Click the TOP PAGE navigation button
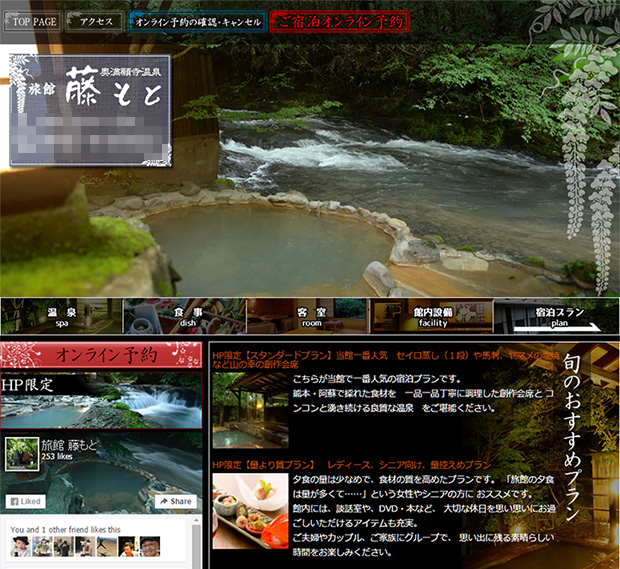Screen dimensions: 620x569 tap(35, 21)
